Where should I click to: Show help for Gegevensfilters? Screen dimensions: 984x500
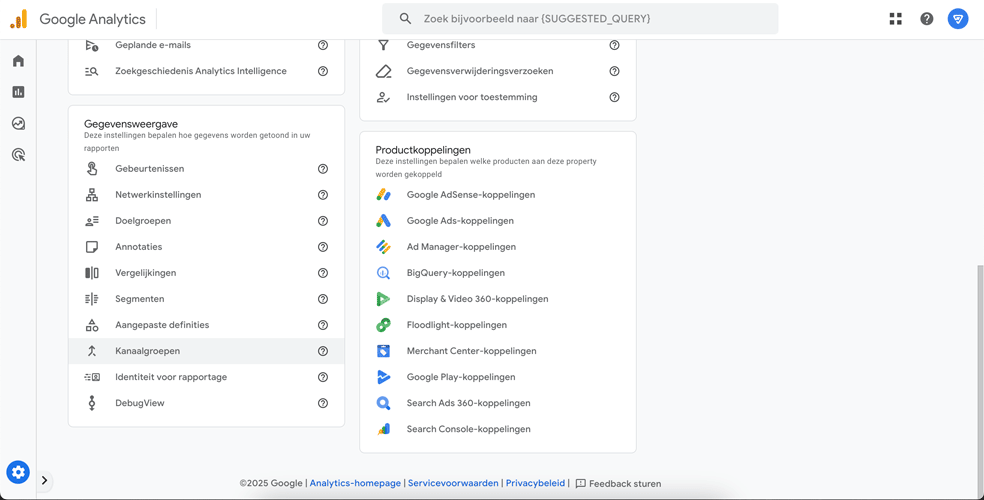(x=614, y=45)
